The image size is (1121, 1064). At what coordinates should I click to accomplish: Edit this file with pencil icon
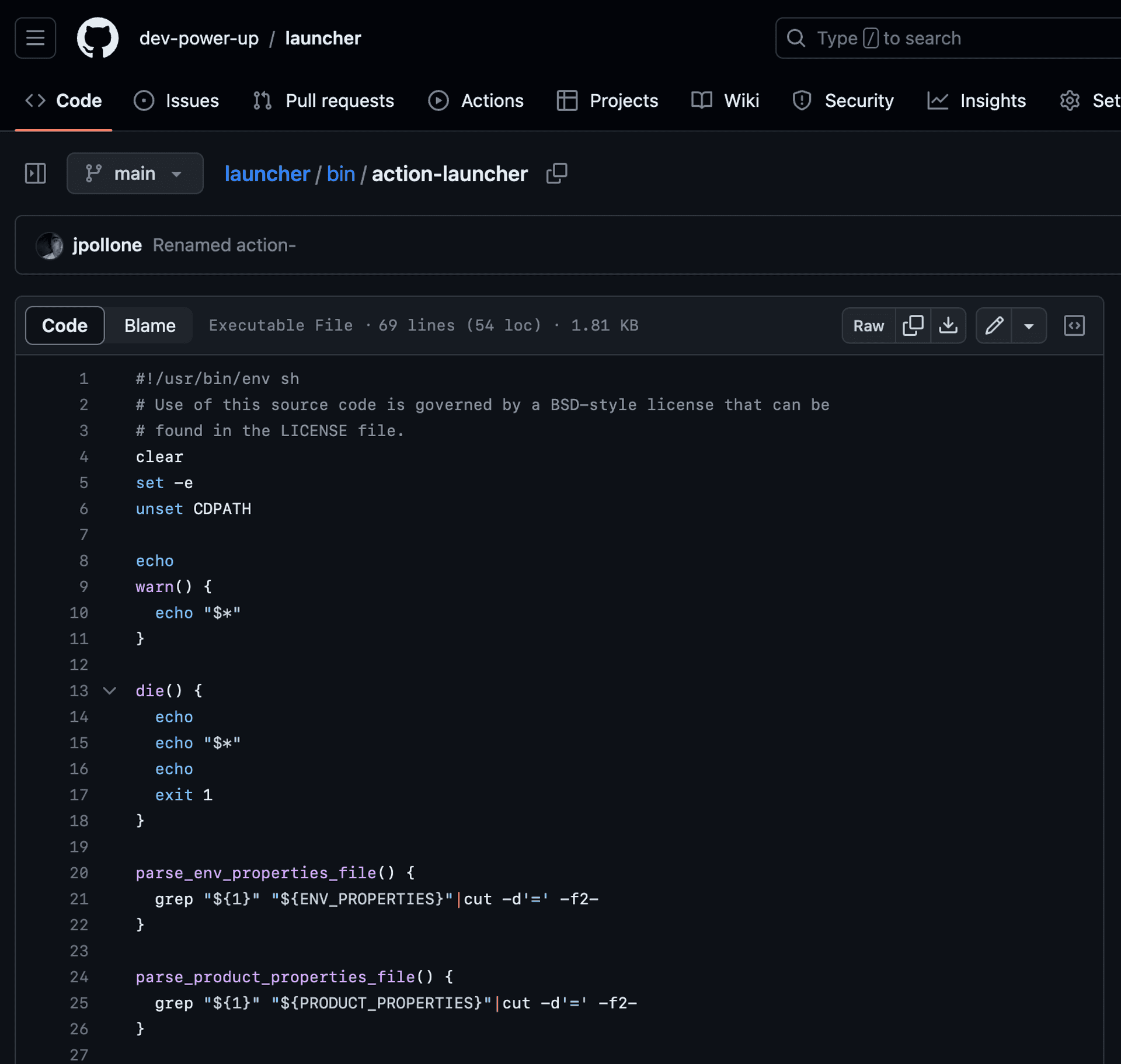(994, 325)
